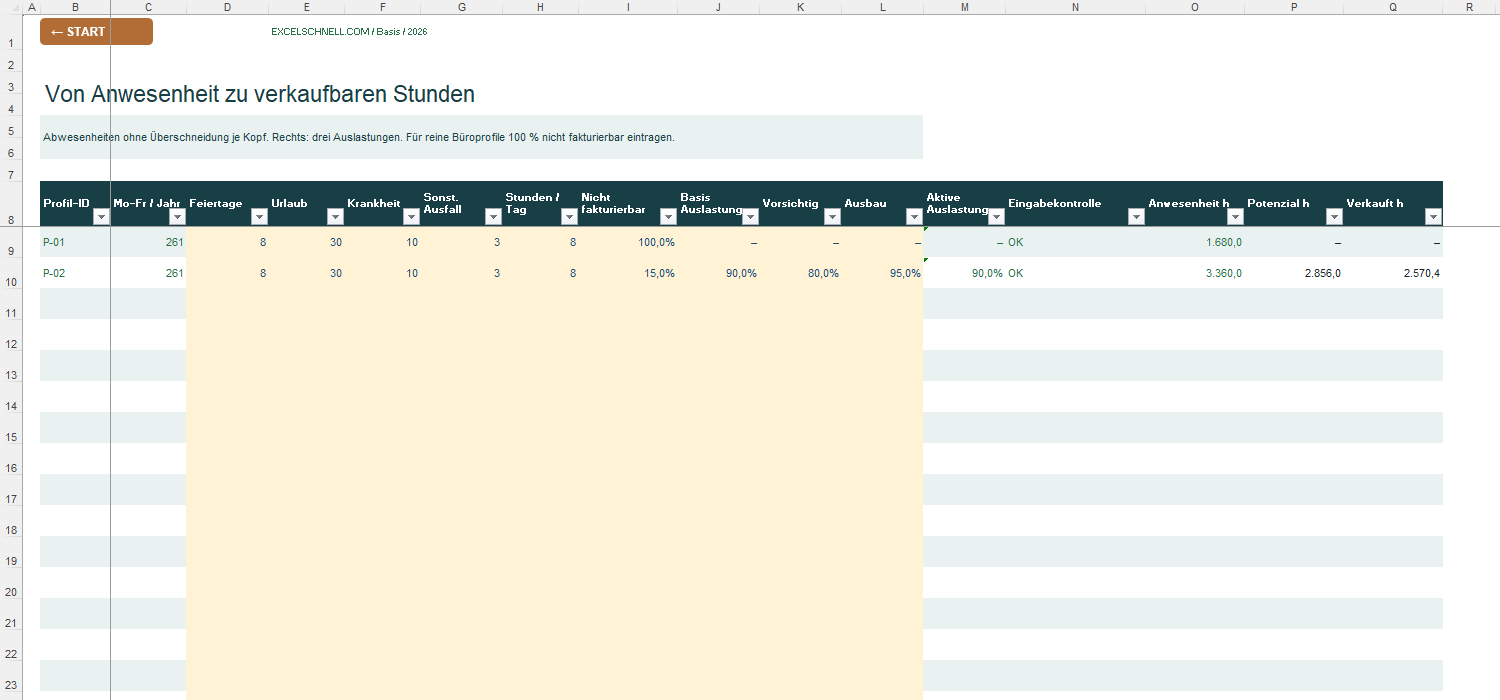The height and width of the screenshot is (700, 1500).
Task: Expand the Urlaub column filter
Action: tap(335, 217)
